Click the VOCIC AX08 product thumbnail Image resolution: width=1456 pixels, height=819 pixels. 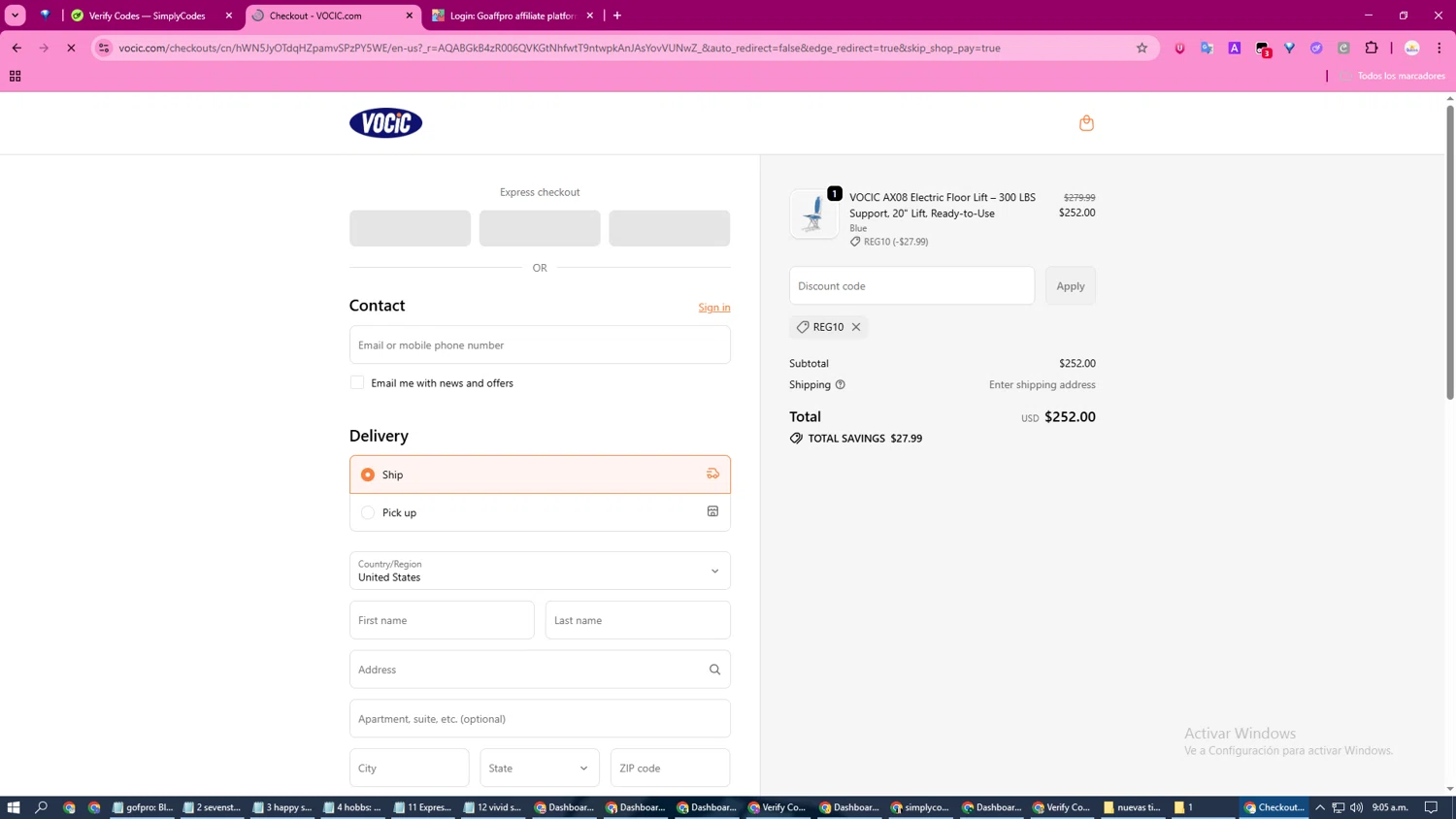coord(813,213)
